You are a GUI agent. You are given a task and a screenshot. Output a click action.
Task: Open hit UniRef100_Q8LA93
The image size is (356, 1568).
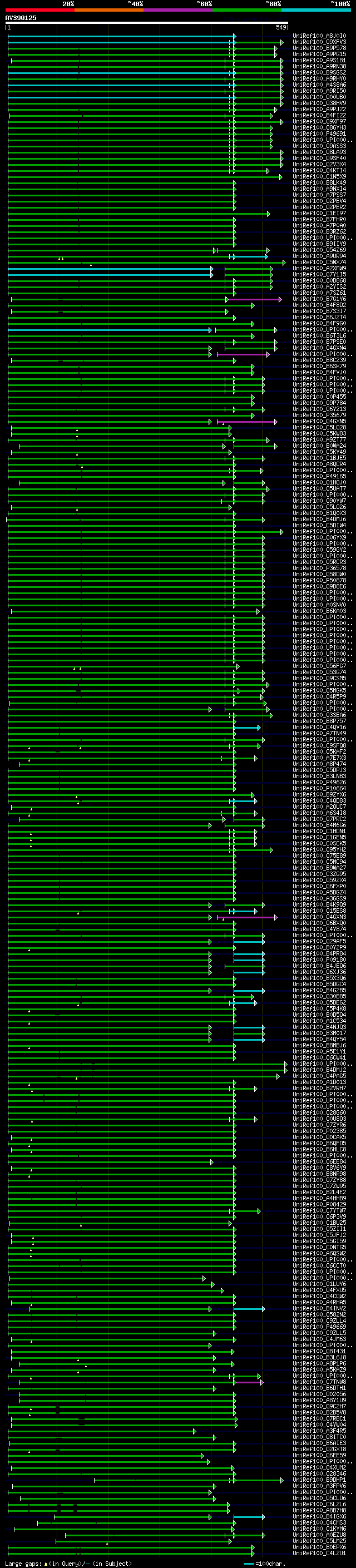coord(319,152)
